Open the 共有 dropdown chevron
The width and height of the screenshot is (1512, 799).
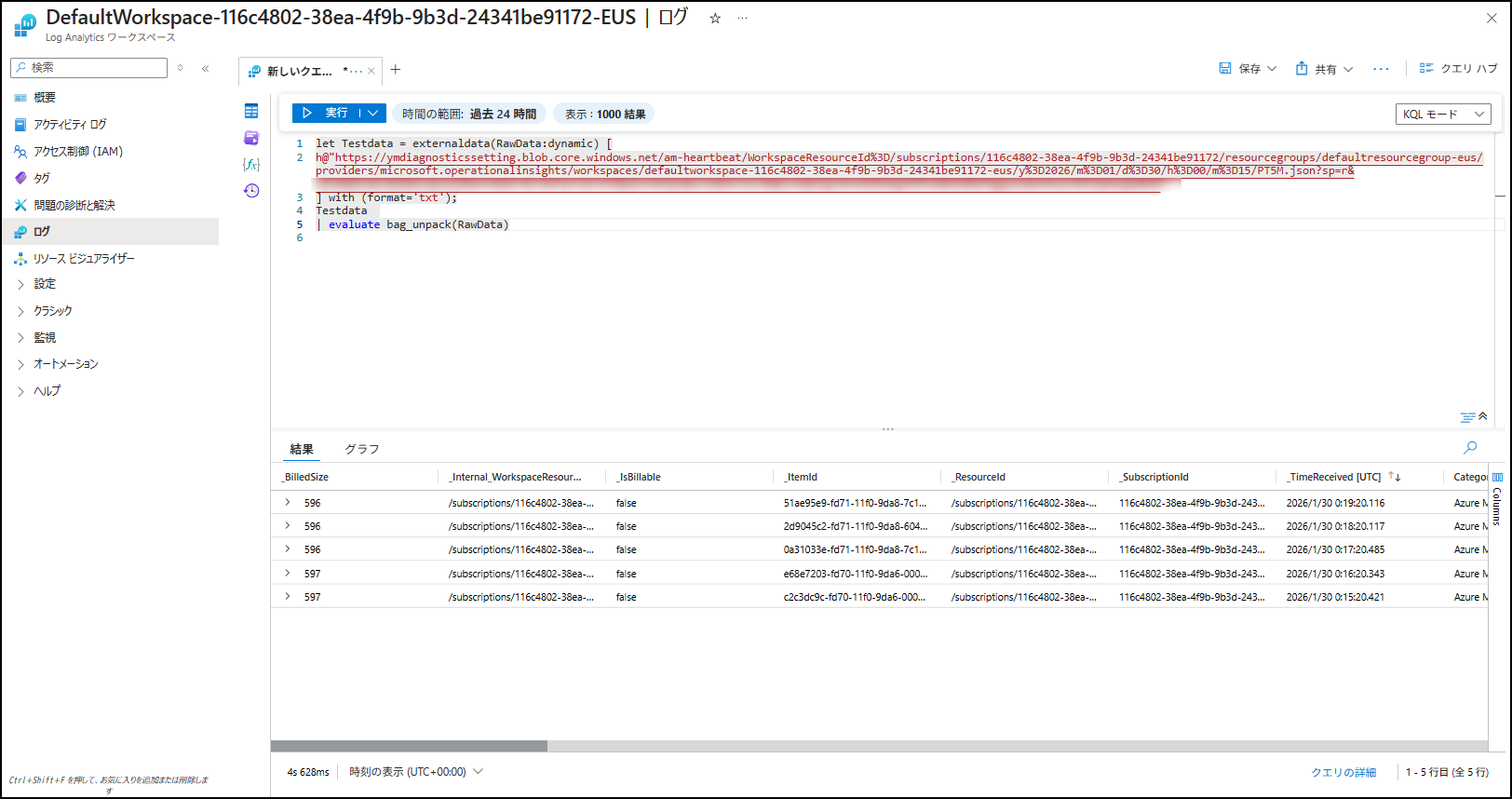pos(1348,69)
